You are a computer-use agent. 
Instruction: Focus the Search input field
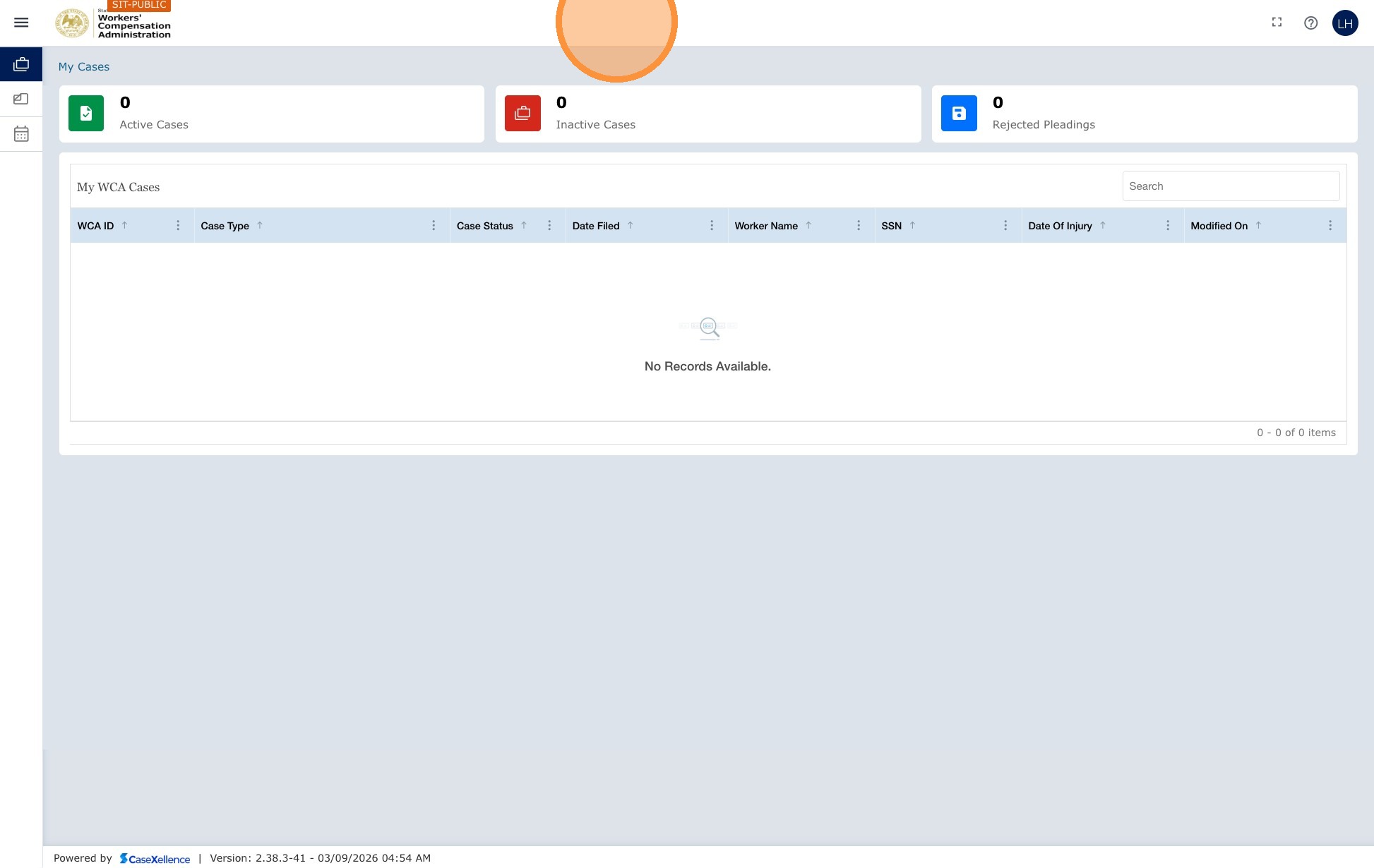[1231, 186]
